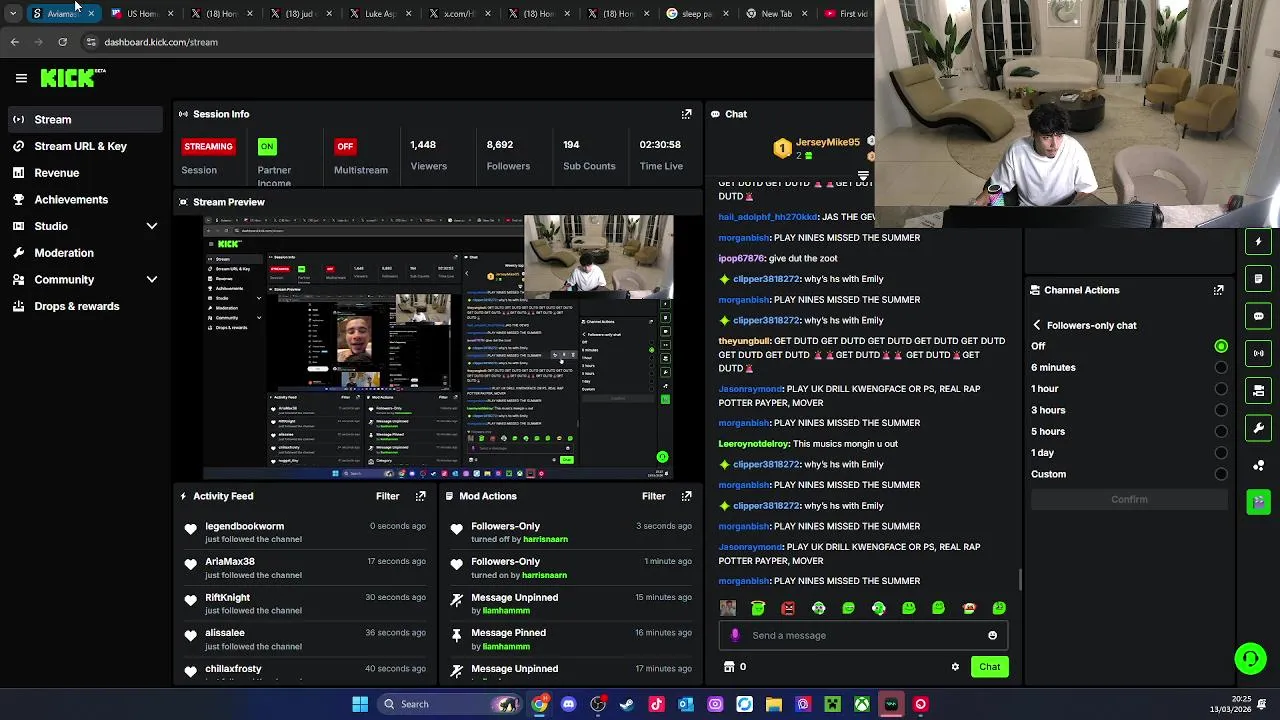
Task: Pick the red angry face emote
Action: pos(788,608)
